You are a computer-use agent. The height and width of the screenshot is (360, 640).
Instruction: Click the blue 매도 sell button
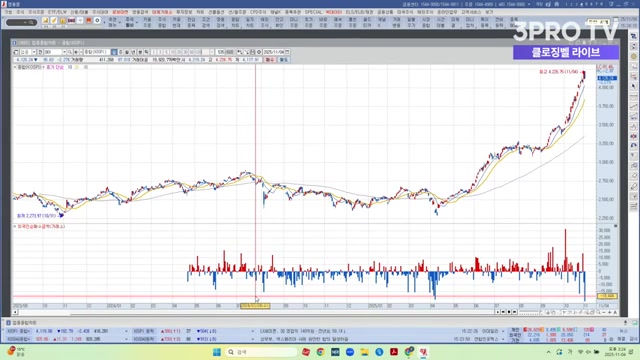point(283,60)
